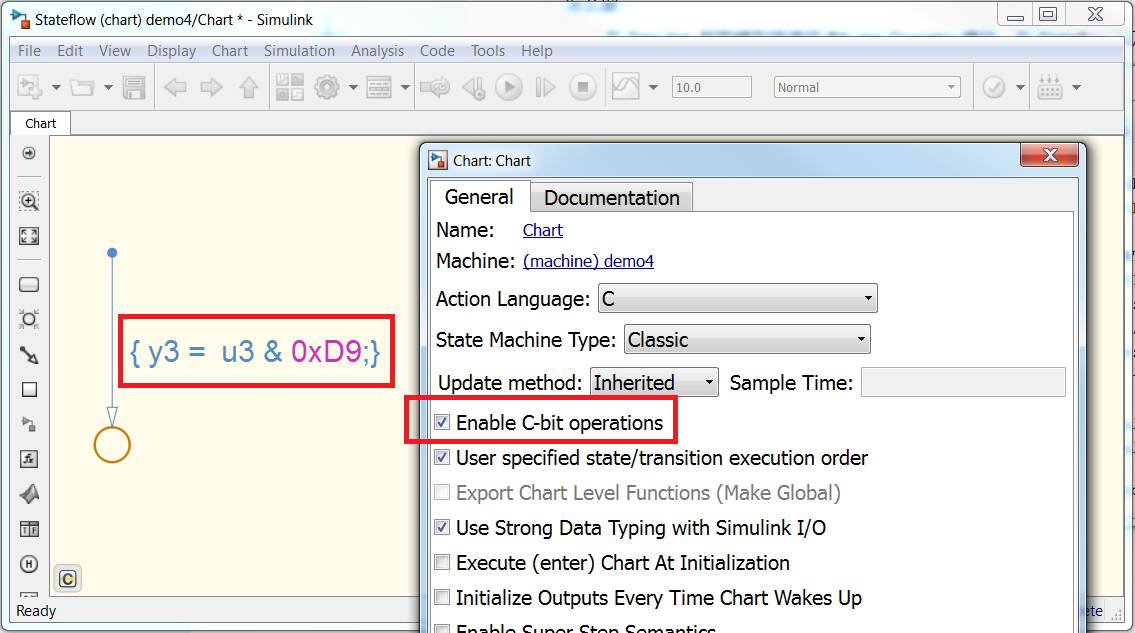Click the Model Advisor checkmark icon
1135x633 pixels.
[994, 88]
